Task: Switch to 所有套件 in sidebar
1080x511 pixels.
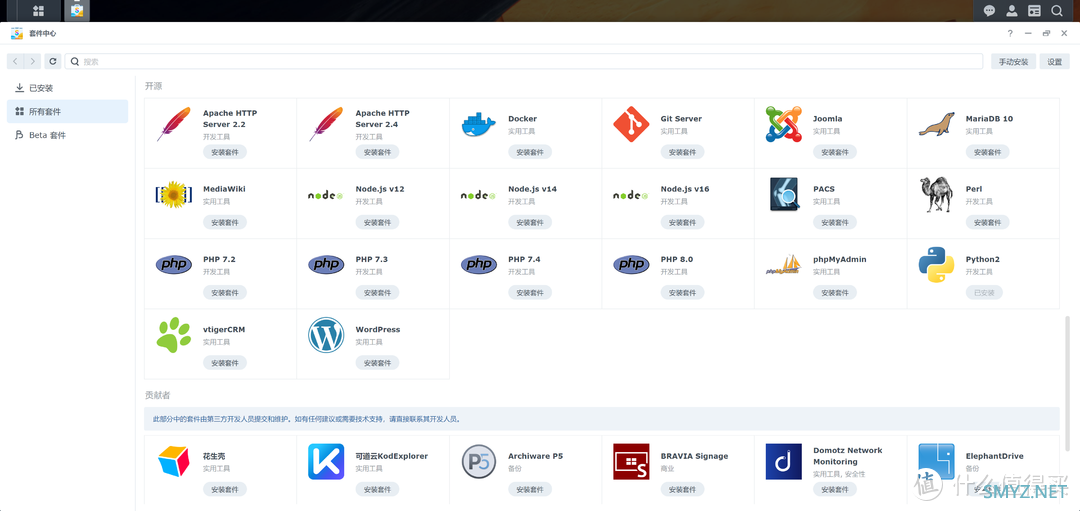Action: point(68,112)
